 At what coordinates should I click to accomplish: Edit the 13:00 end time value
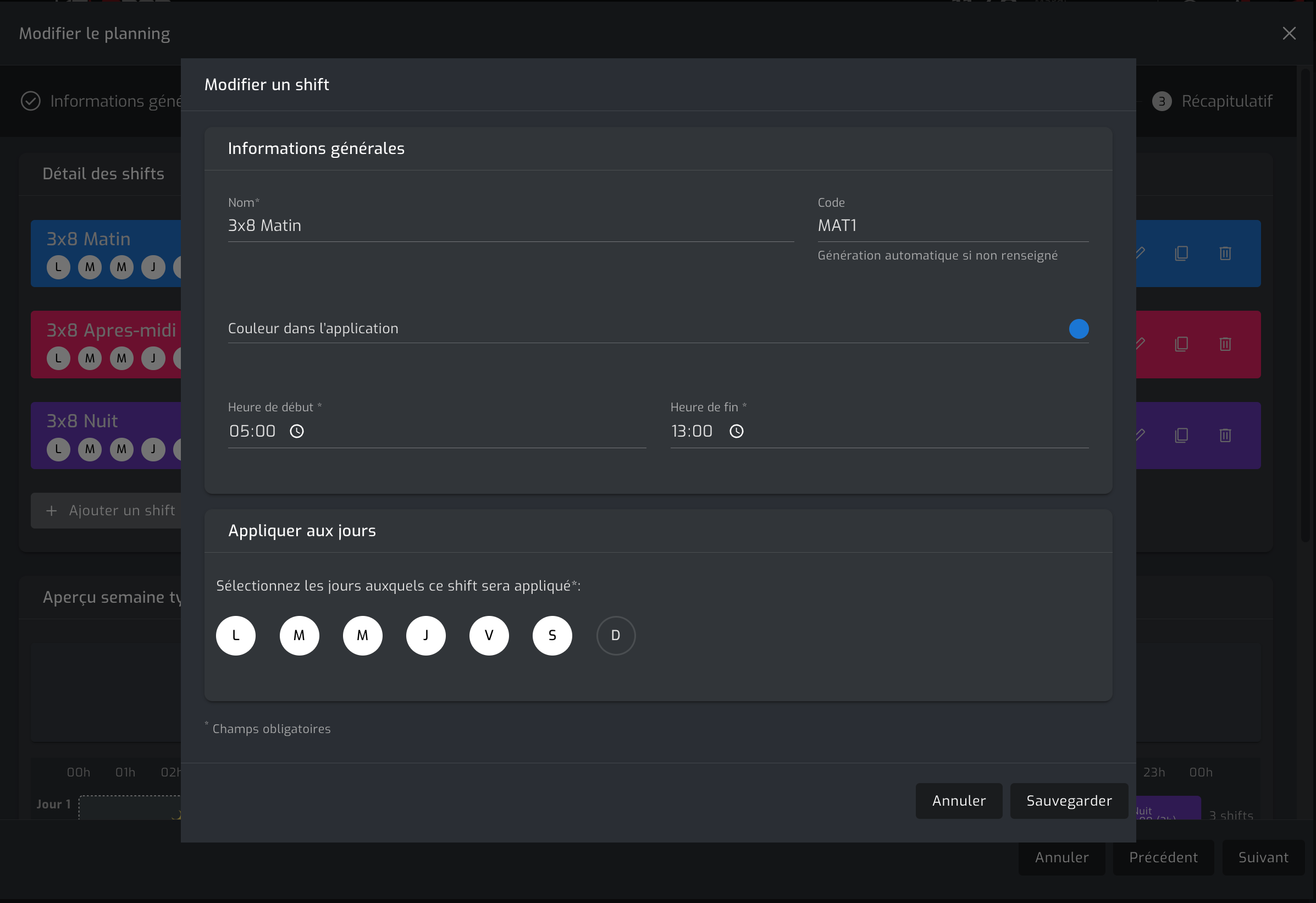[692, 431]
